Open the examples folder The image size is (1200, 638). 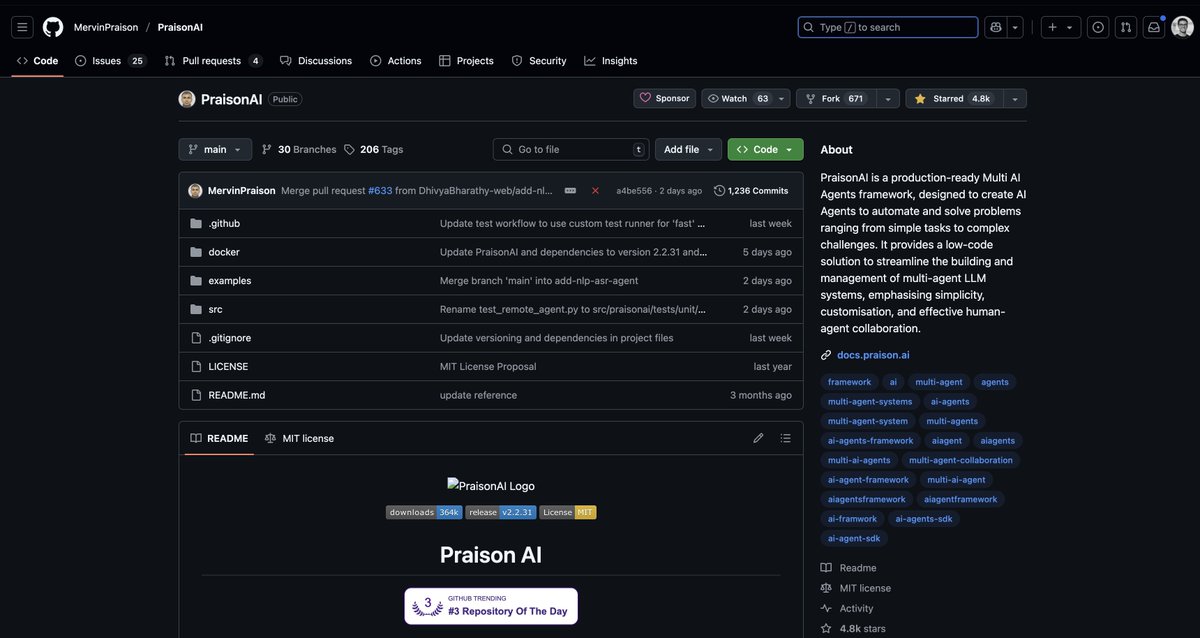pyautogui.click(x=230, y=280)
